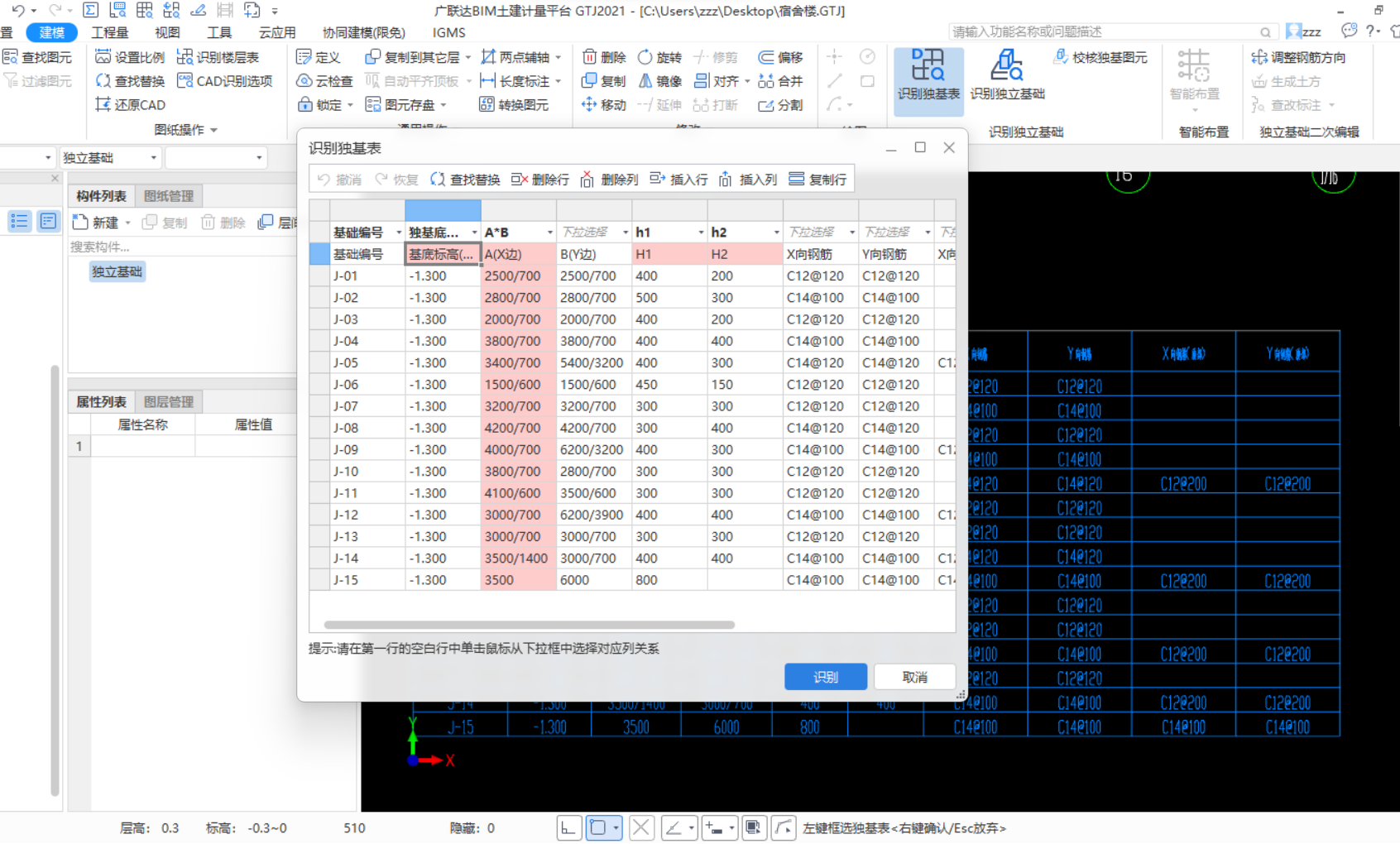Open the CAD识别选项 tool

(x=225, y=81)
